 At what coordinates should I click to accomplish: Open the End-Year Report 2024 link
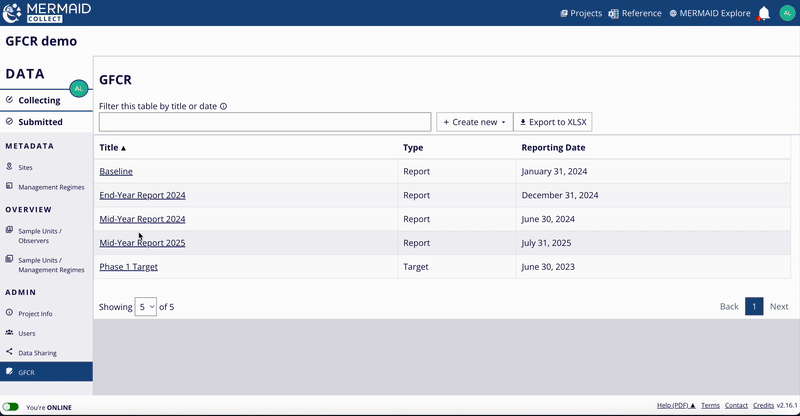142,195
